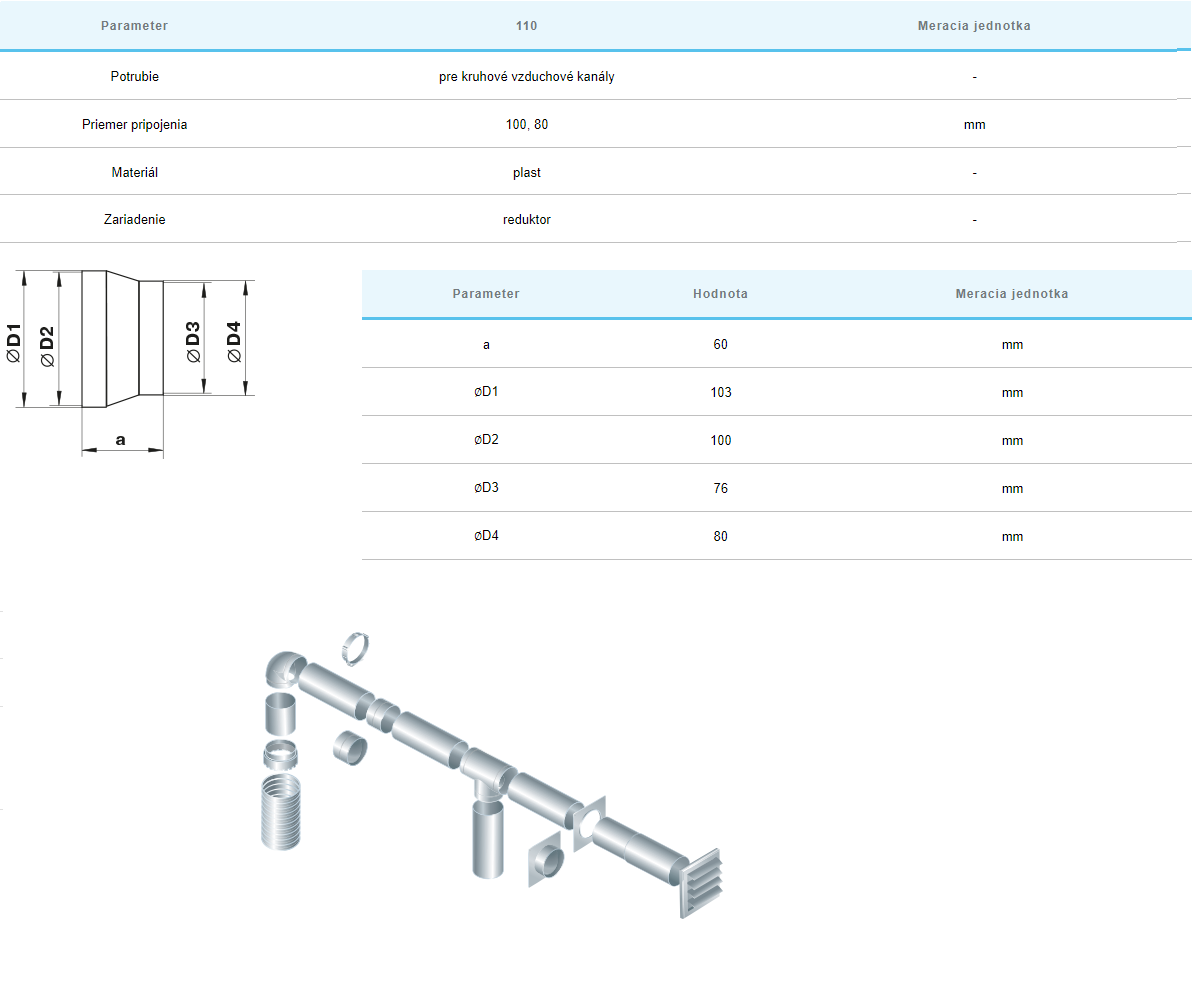Click the ØD4 label in dimension drawing
Viewport: 1192px width, 1008px height.
pos(234,341)
